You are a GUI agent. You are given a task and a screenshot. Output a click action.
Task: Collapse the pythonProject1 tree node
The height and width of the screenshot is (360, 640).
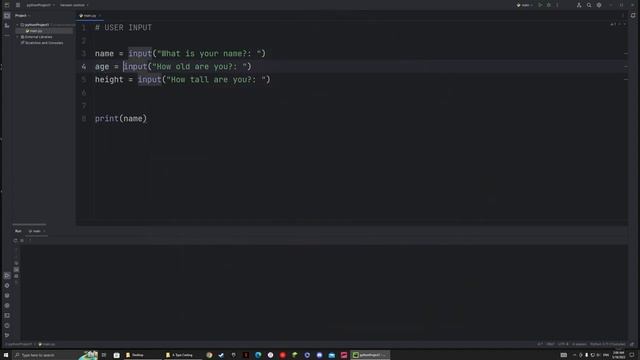coord(18,25)
